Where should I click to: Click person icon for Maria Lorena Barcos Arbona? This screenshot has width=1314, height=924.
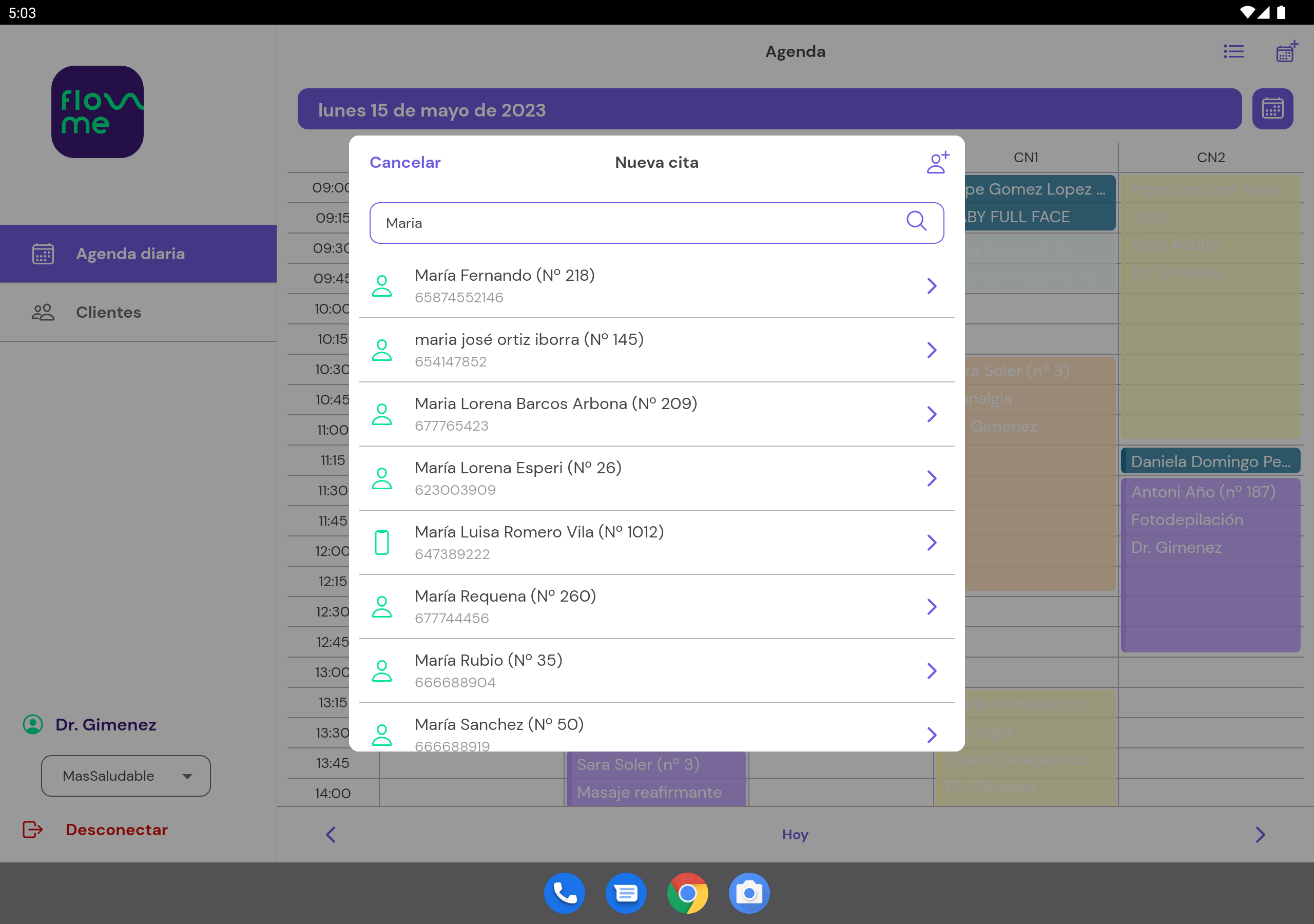(x=382, y=414)
